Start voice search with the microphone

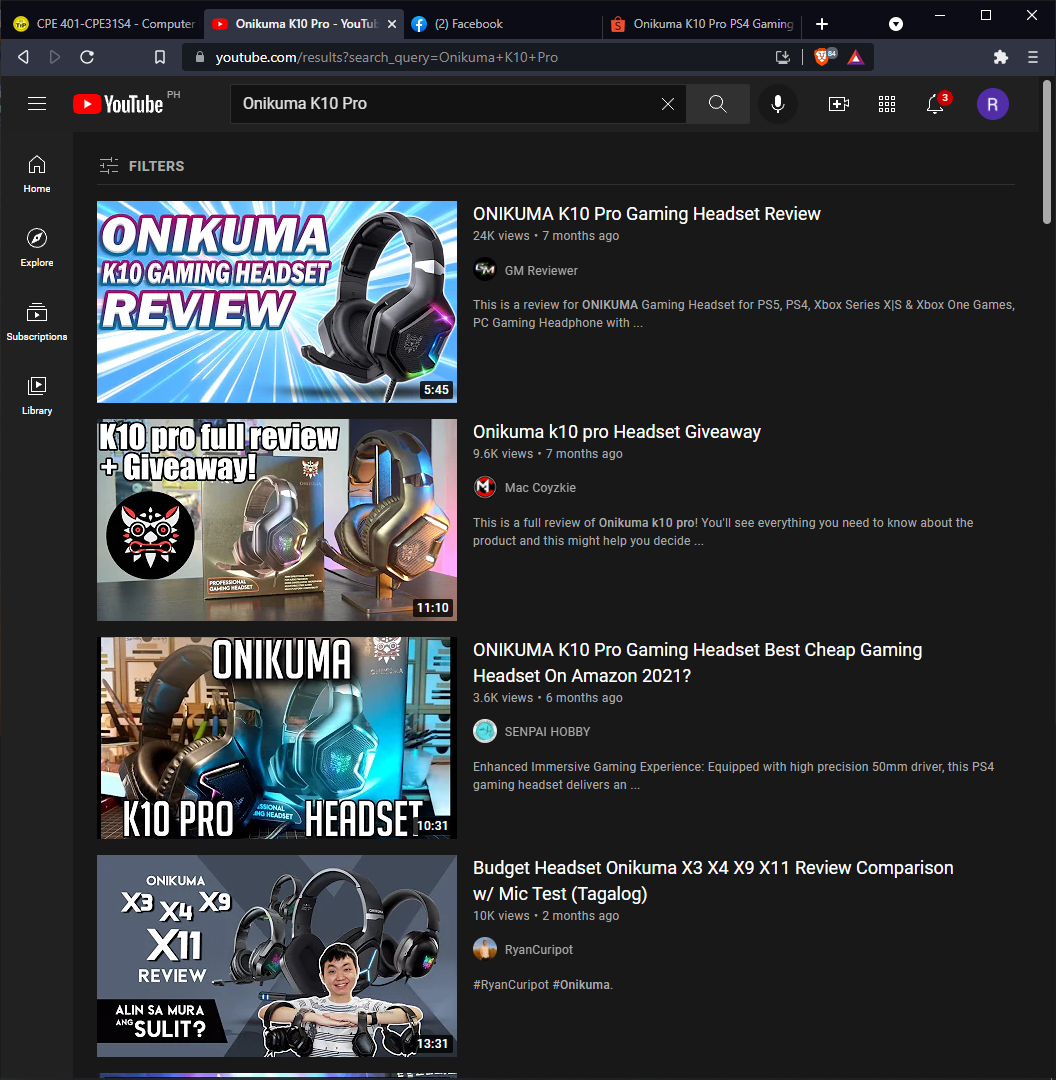click(778, 104)
